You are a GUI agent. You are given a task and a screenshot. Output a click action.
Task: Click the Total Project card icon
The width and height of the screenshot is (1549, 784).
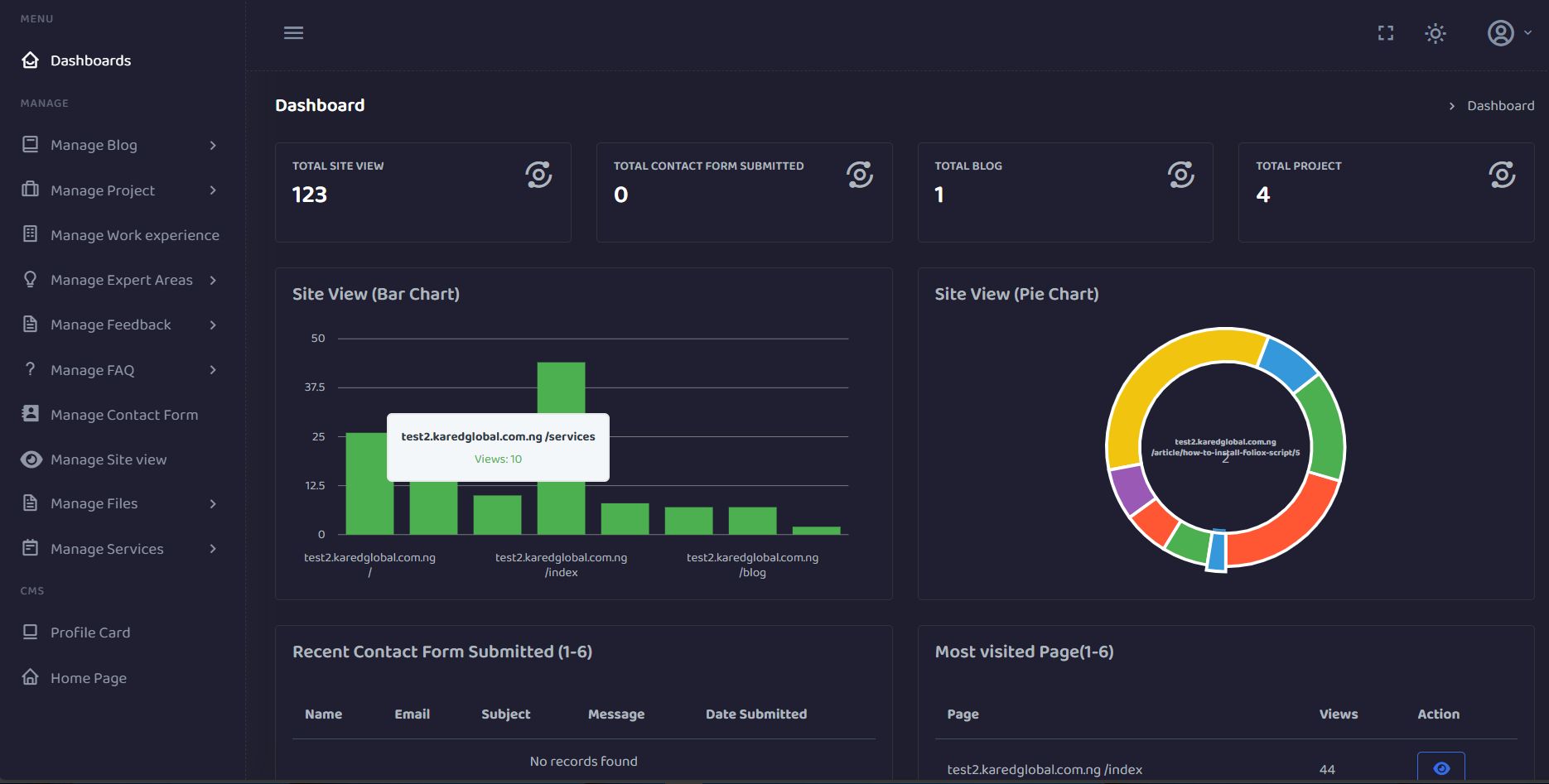[1502, 175]
